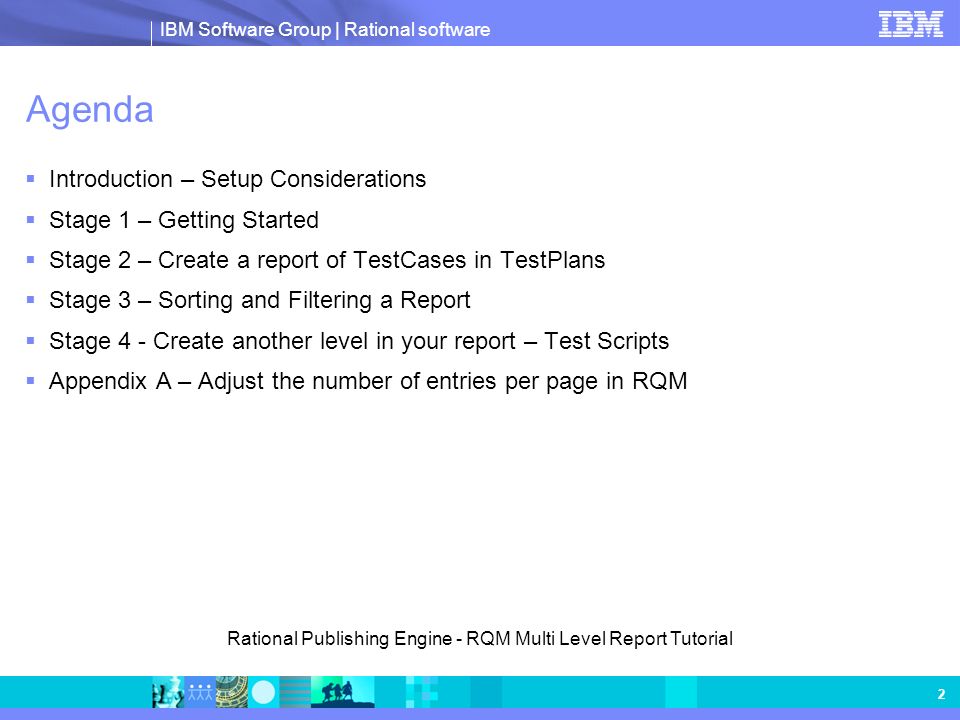Image resolution: width=960 pixels, height=720 pixels.
Task: Click the 'Rational Publishing Engine - RQM Multi Level Report Tutorial' footer
Action: pyautogui.click(x=480, y=639)
